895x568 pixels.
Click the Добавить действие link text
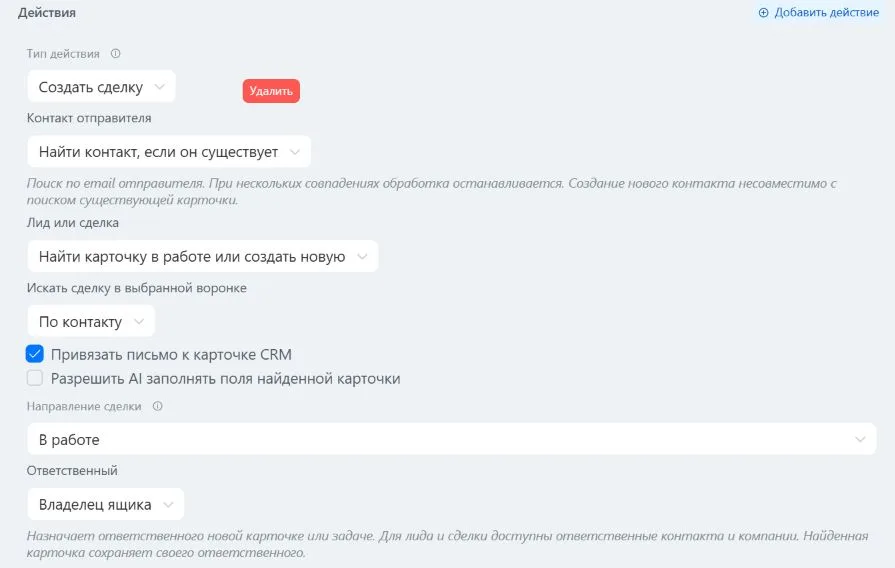click(827, 13)
